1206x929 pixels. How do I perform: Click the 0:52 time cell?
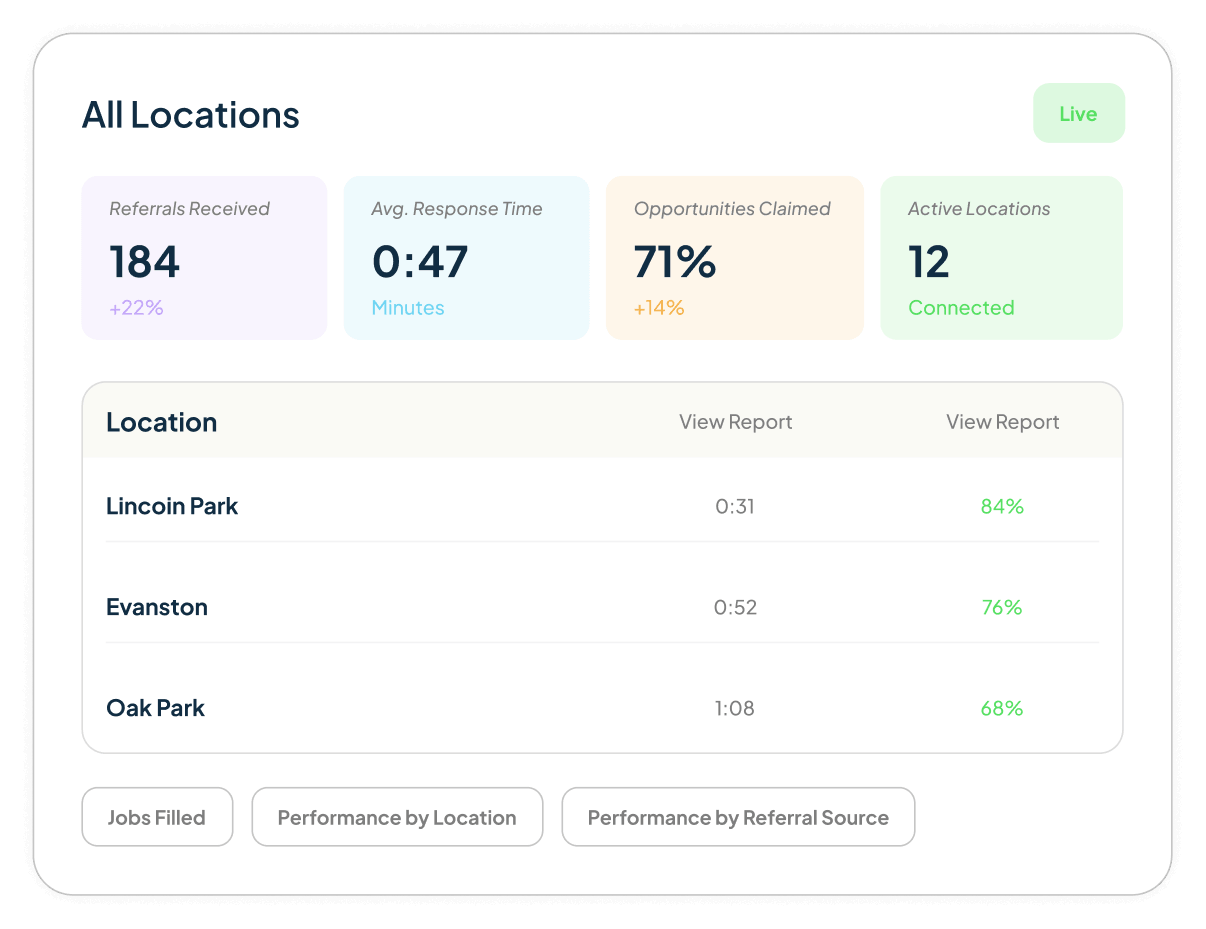point(736,607)
